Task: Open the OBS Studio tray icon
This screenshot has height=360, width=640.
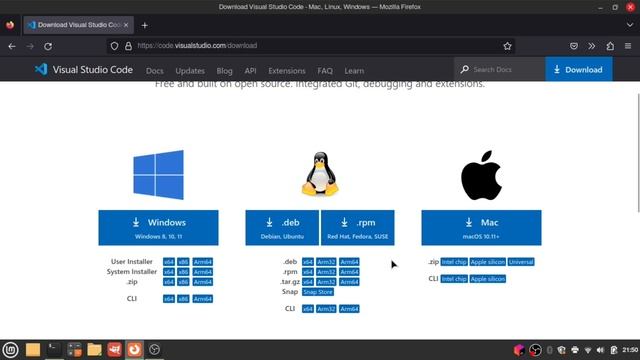Action: pos(535,350)
